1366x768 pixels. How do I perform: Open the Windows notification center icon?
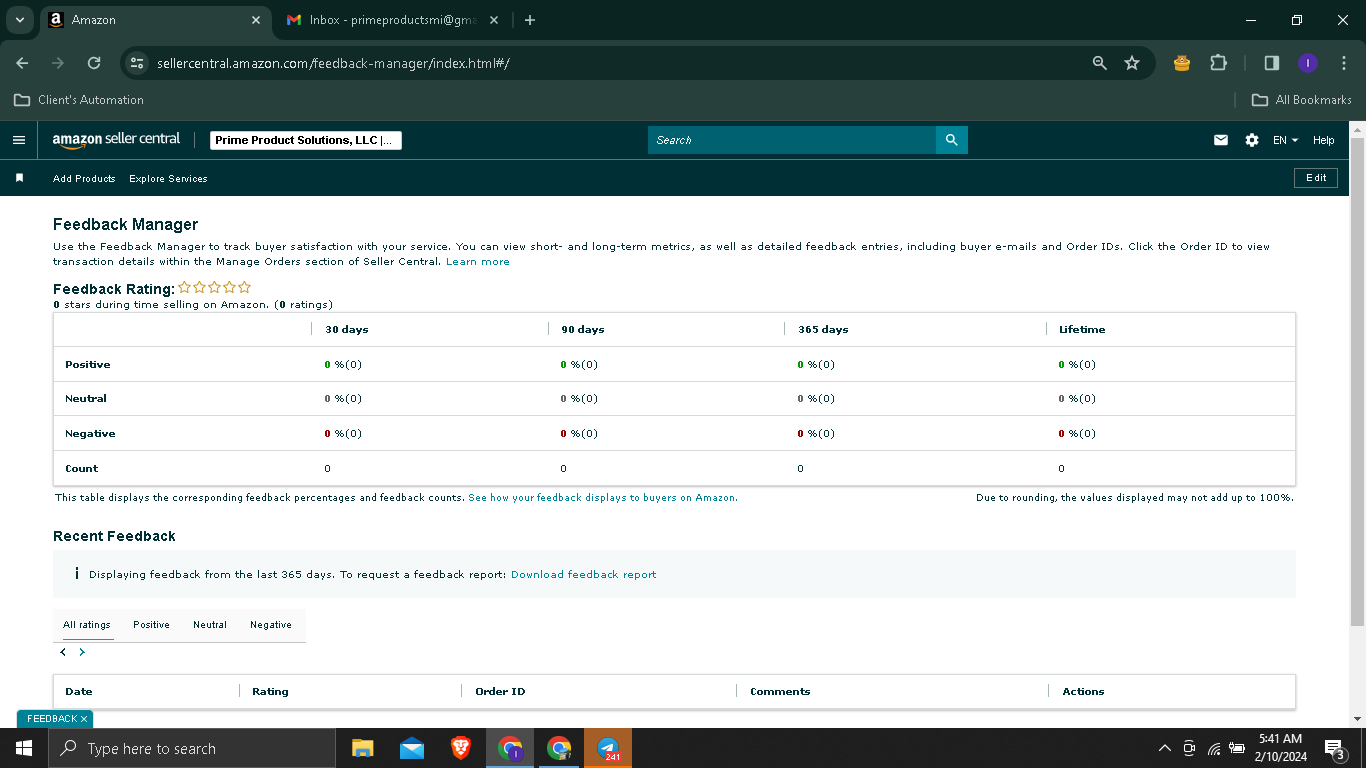coord(1334,748)
